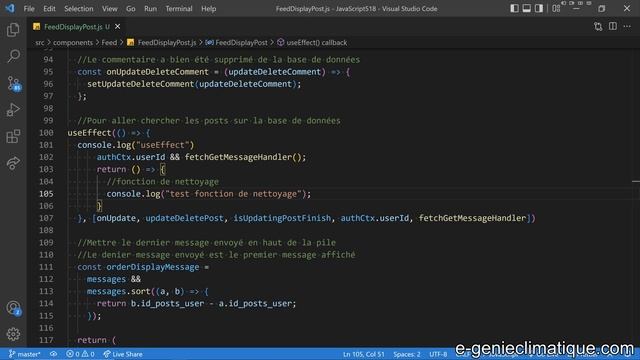
Task: Open the Search view in activity bar
Action: pos(13,56)
